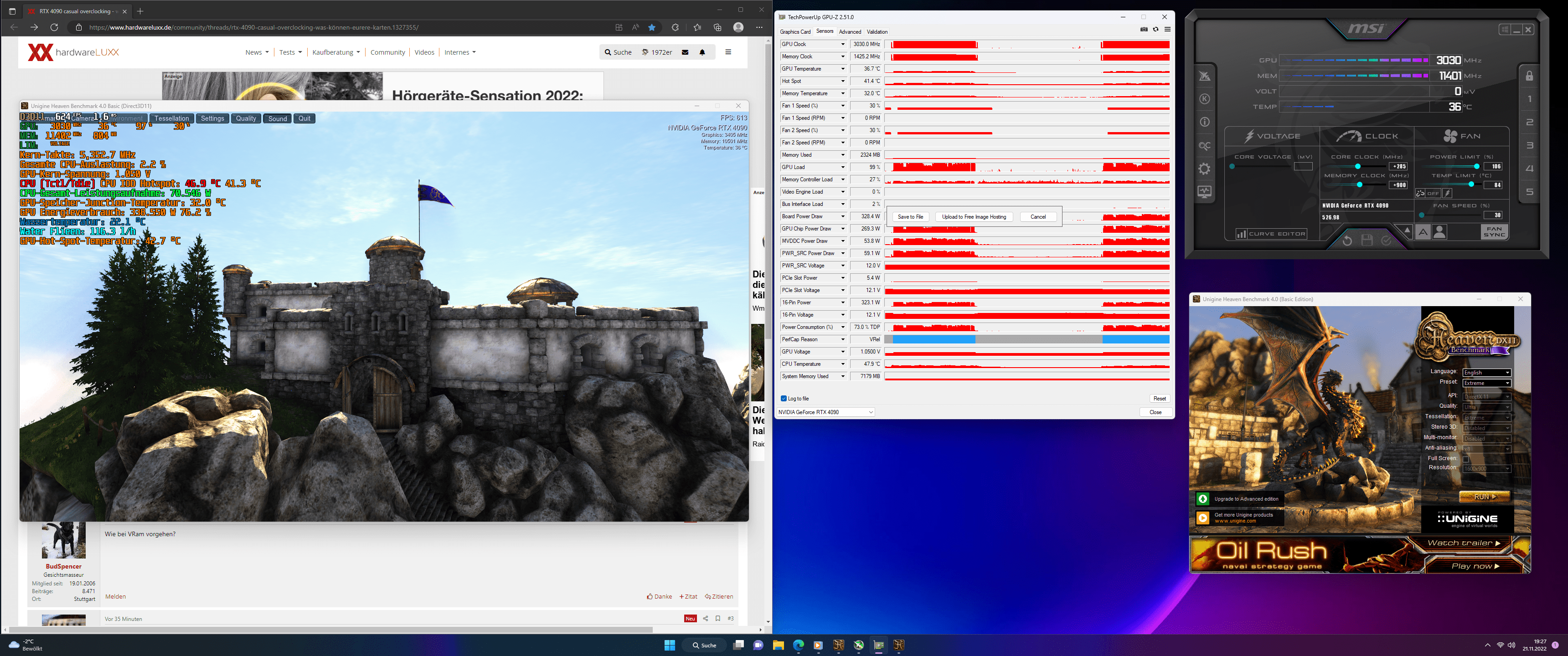Click the Core Clock slider handle
The height and width of the screenshot is (656, 1568).
pos(1357,166)
